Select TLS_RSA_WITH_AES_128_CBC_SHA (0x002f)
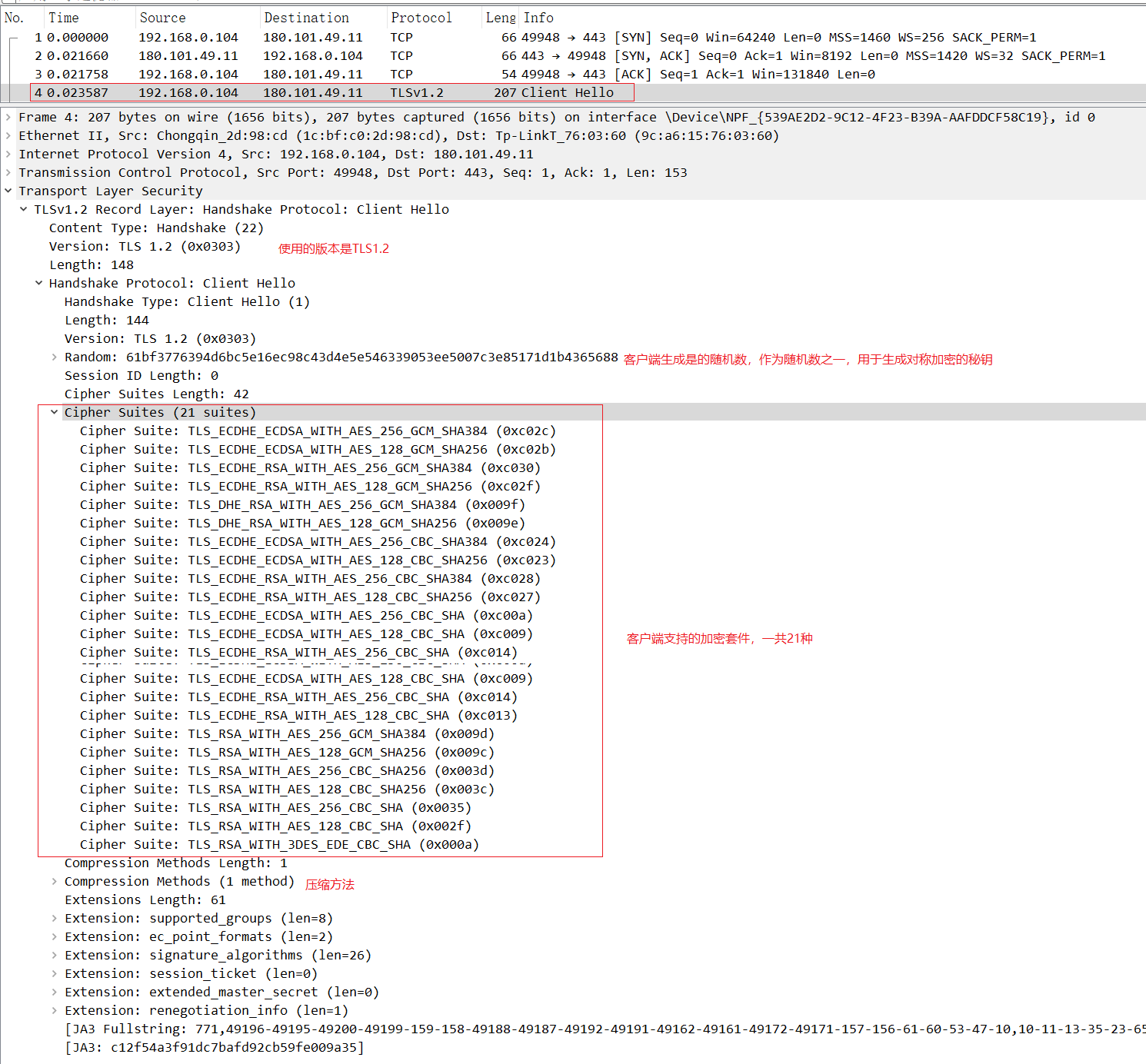The image size is (1146, 1064). click(275, 826)
